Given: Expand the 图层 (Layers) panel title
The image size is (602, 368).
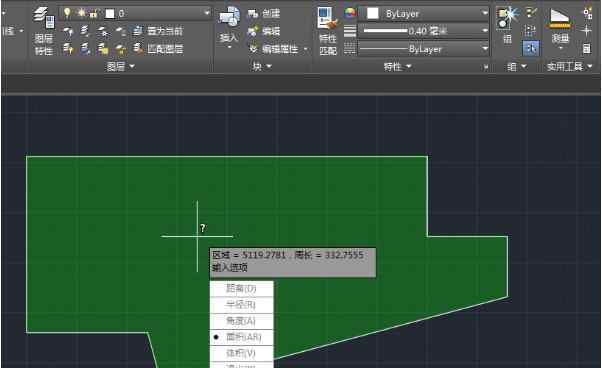Looking at the screenshot, I should [x=121, y=66].
